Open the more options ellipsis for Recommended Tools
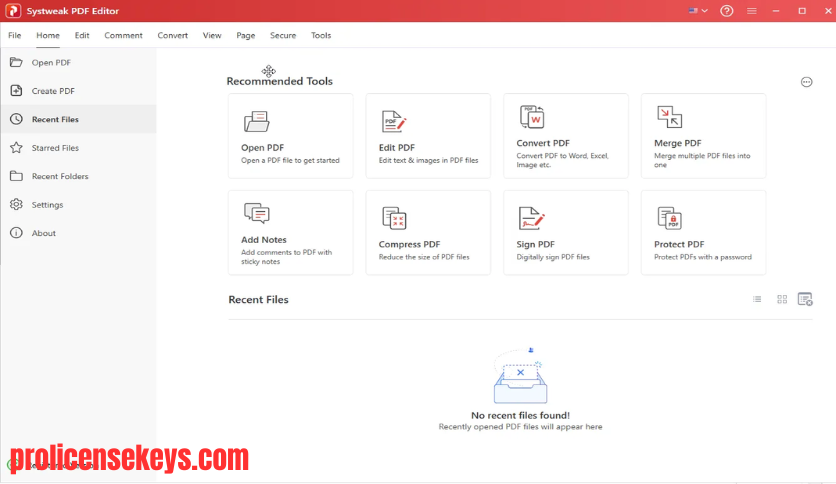836x484 pixels. (806, 82)
